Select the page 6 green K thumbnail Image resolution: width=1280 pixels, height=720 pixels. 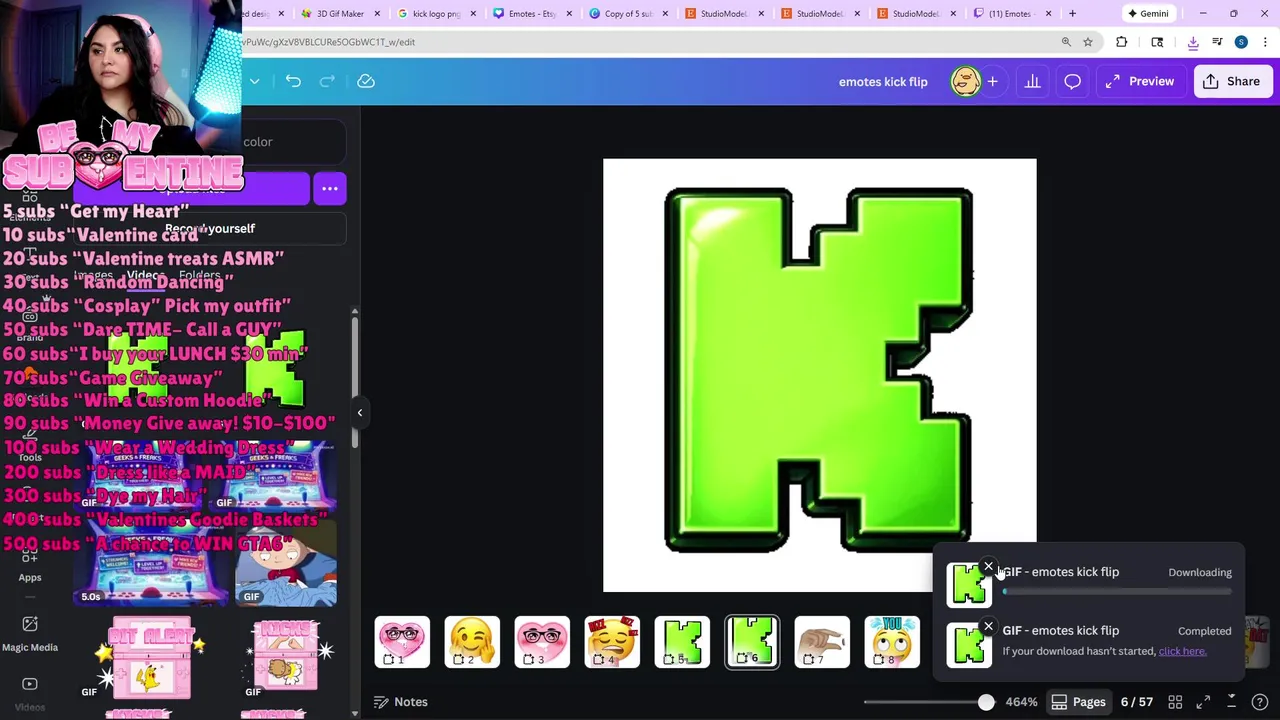(x=752, y=642)
